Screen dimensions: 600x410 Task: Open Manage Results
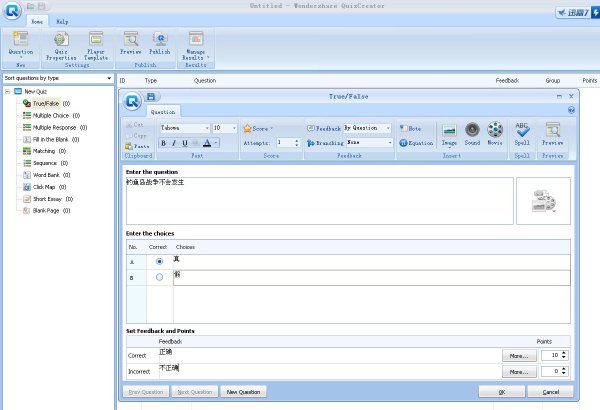[196, 46]
